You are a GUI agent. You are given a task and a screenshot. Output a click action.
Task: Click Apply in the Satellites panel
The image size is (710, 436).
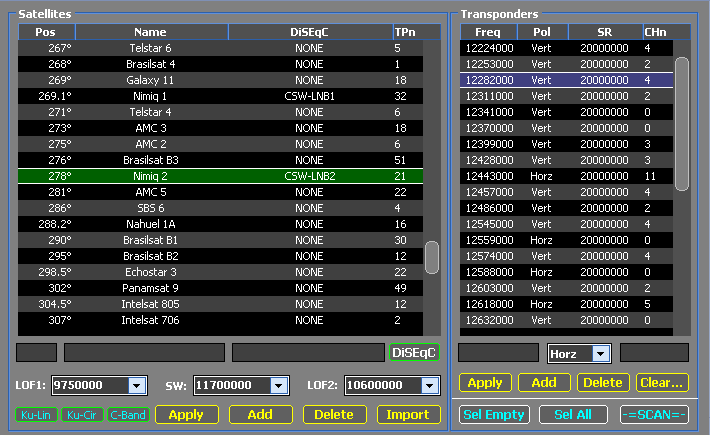click(x=187, y=415)
